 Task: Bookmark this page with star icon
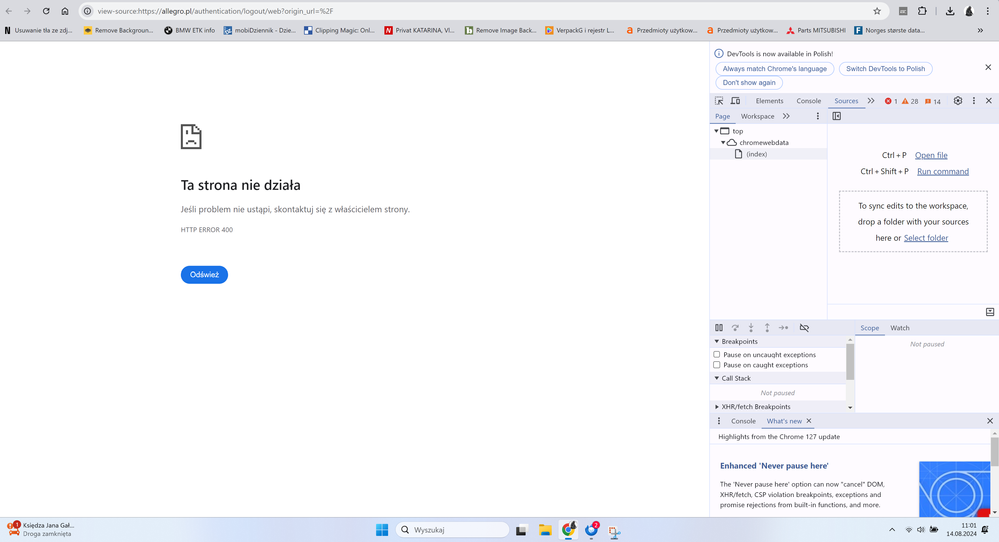(877, 11)
